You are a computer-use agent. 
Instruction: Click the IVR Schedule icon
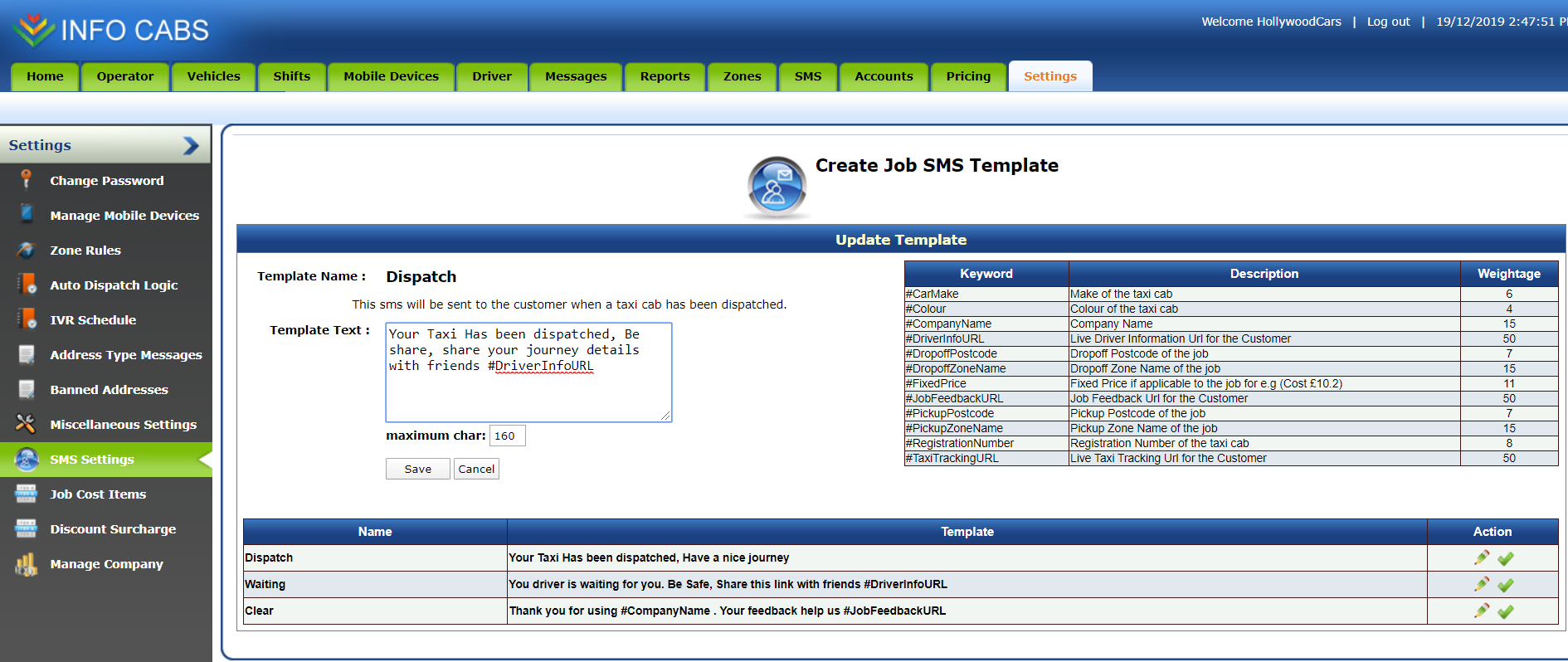27,319
